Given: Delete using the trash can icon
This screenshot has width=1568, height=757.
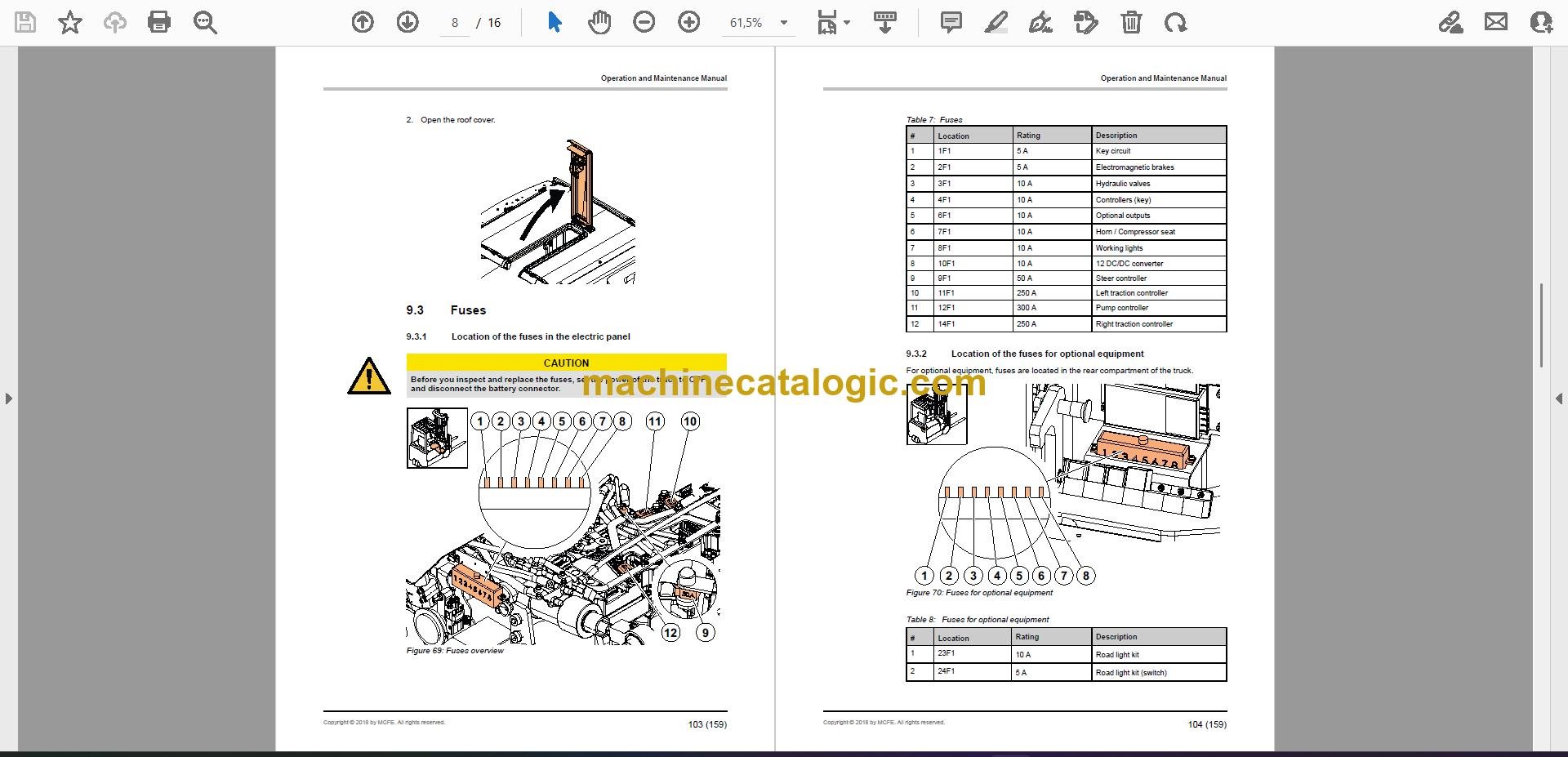Looking at the screenshot, I should click(x=1131, y=23).
